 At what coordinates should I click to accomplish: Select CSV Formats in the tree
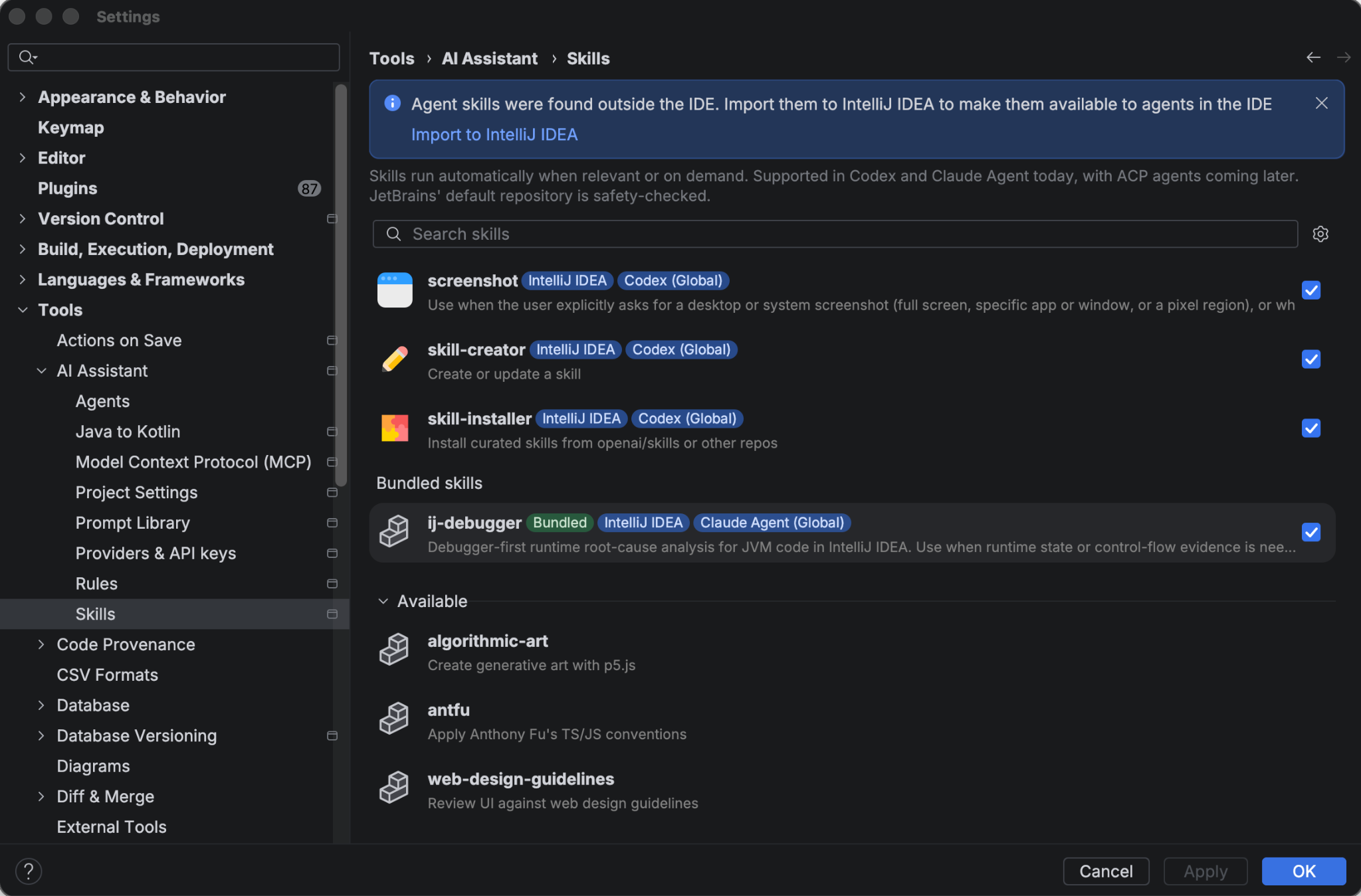(108, 675)
